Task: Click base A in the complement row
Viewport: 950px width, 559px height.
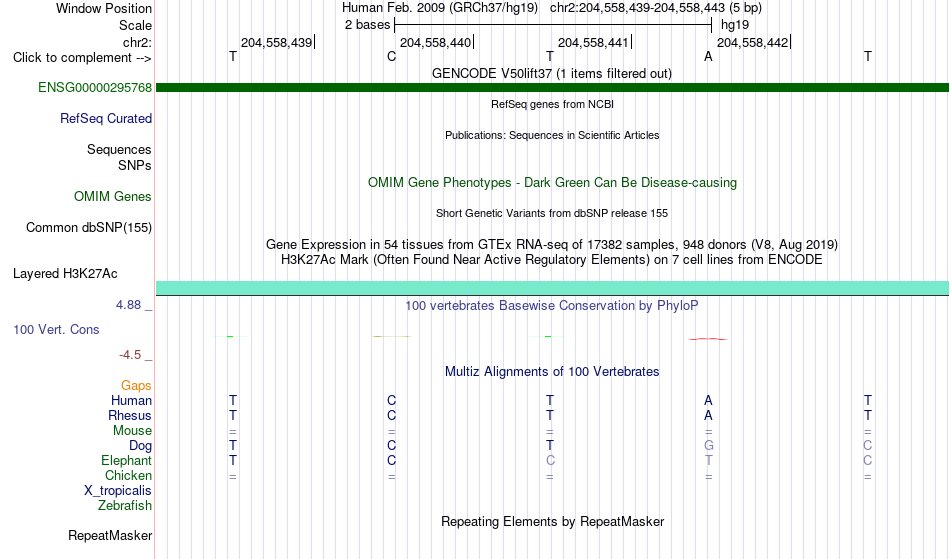Action: tap(708, 57)
